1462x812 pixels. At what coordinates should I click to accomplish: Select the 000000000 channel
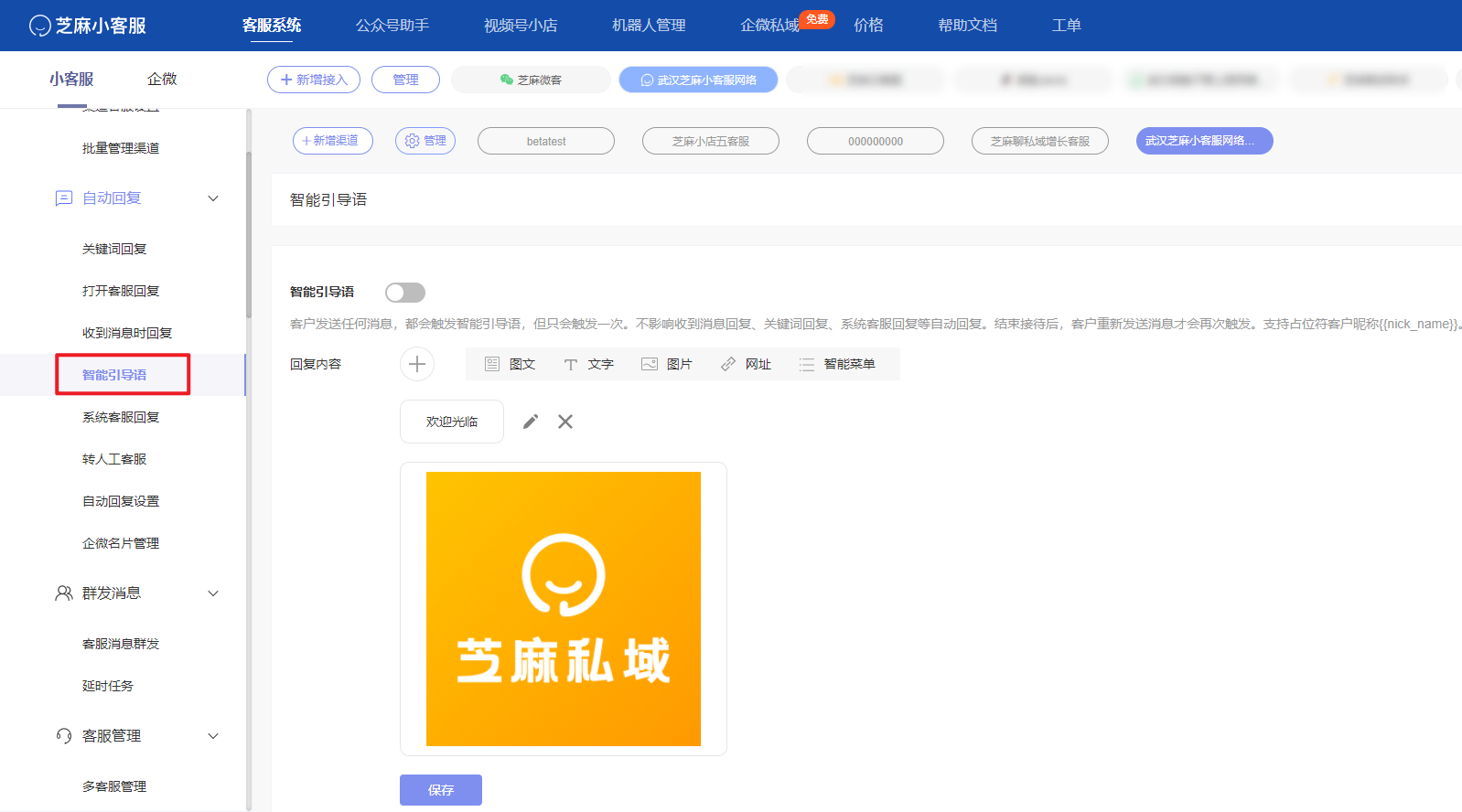click(x=876, y=141)
